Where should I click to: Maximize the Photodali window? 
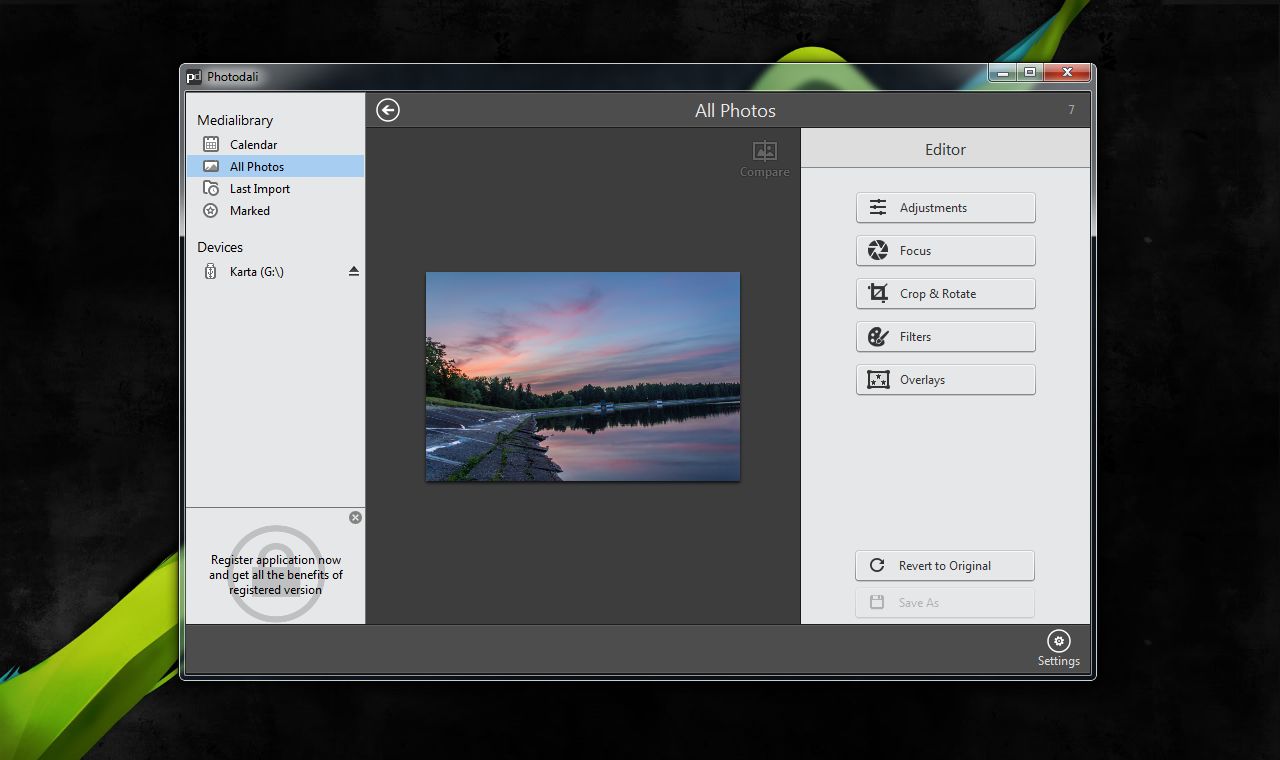pos(1029,72)
